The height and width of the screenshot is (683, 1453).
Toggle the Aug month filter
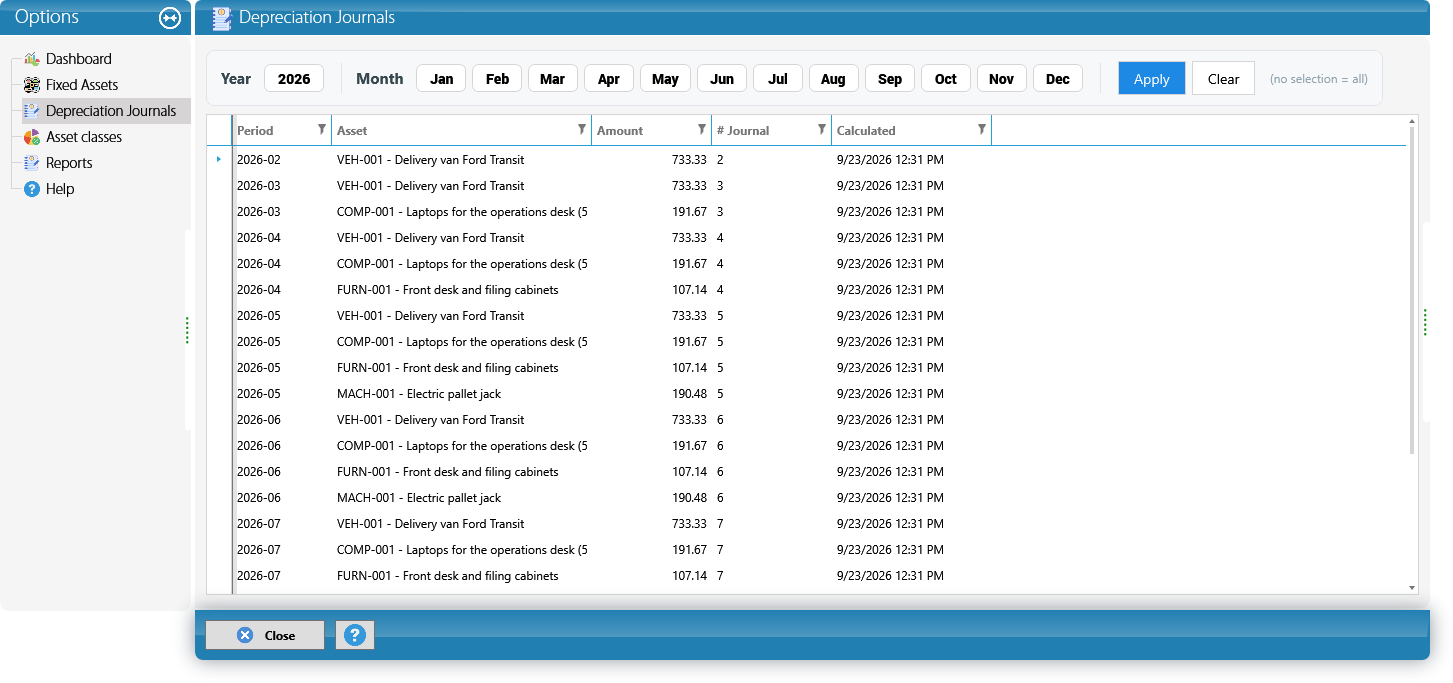(x=834, y=79)
